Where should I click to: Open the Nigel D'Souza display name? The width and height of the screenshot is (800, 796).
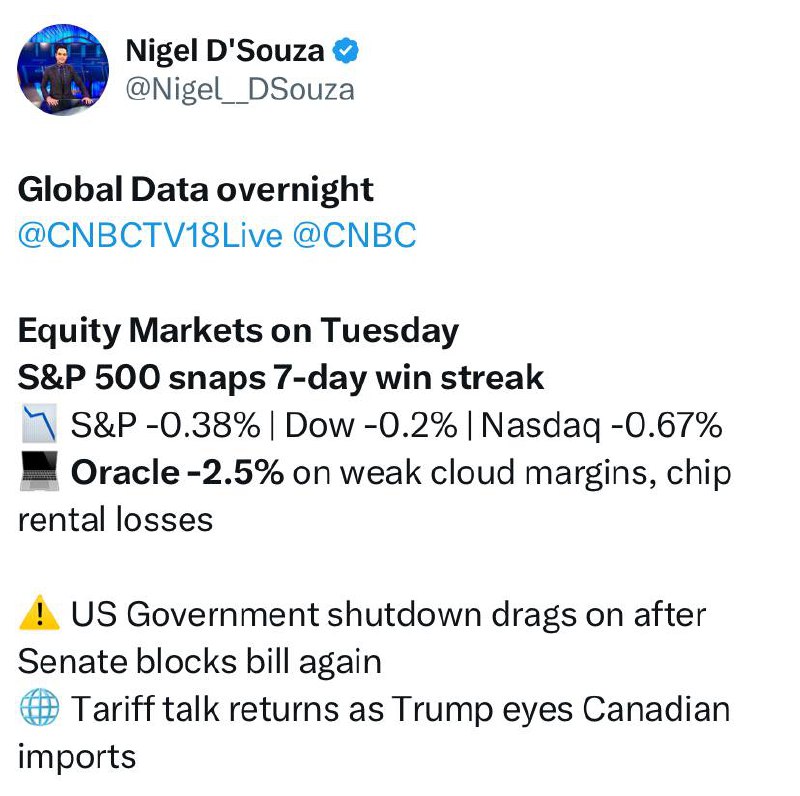click(x=224, y=50)
